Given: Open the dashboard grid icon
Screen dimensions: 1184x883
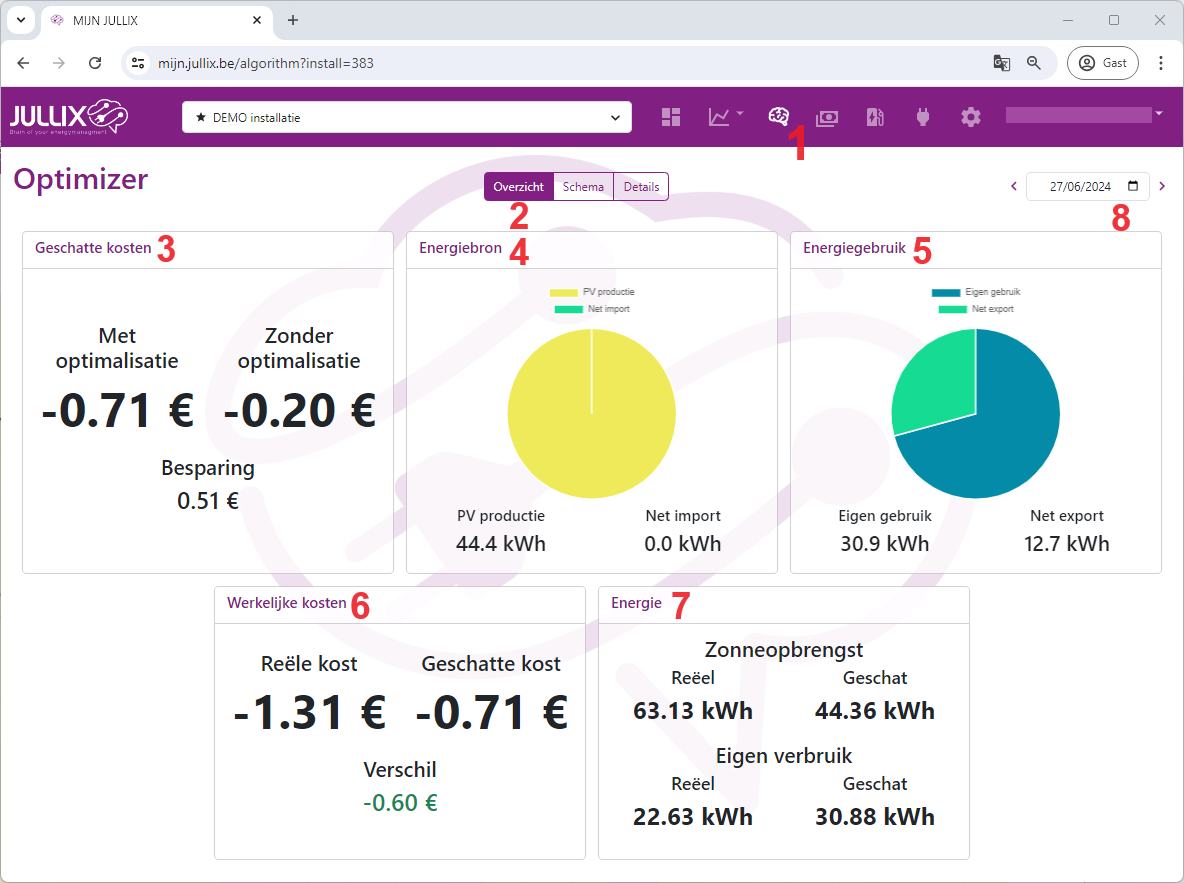Looking at the screenshot, I should point(671,117).
